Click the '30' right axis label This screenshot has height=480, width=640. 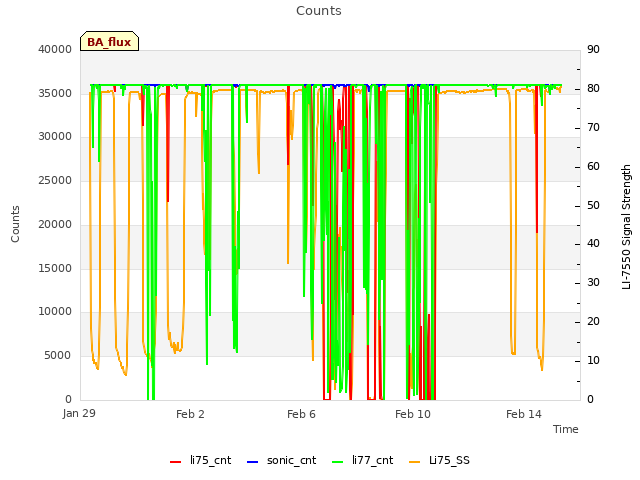[593, 282]
